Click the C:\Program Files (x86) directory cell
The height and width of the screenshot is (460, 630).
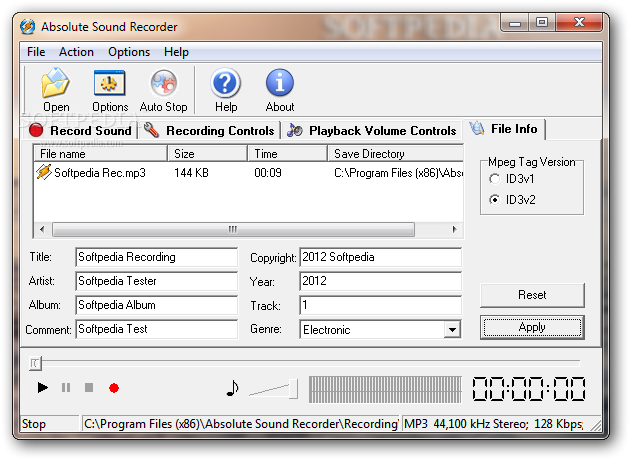click(398, 173)
